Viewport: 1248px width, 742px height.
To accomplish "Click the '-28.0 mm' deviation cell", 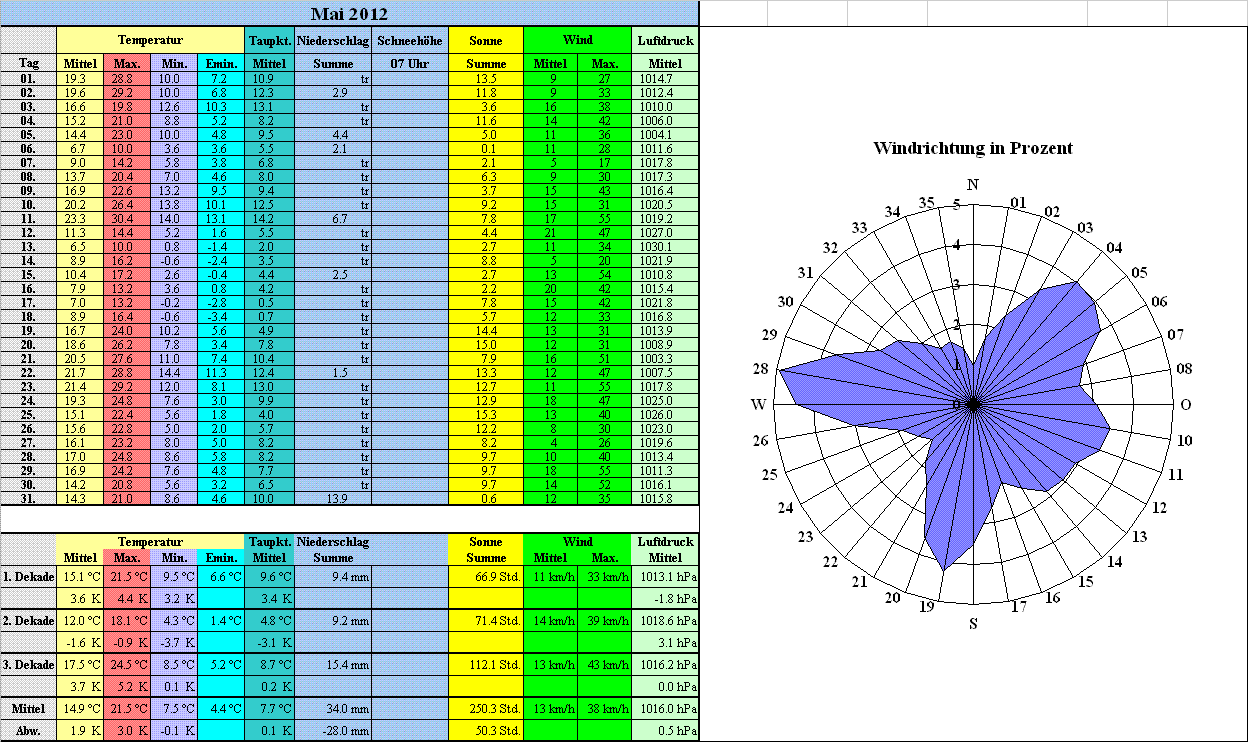I will [x=334, y=730].
